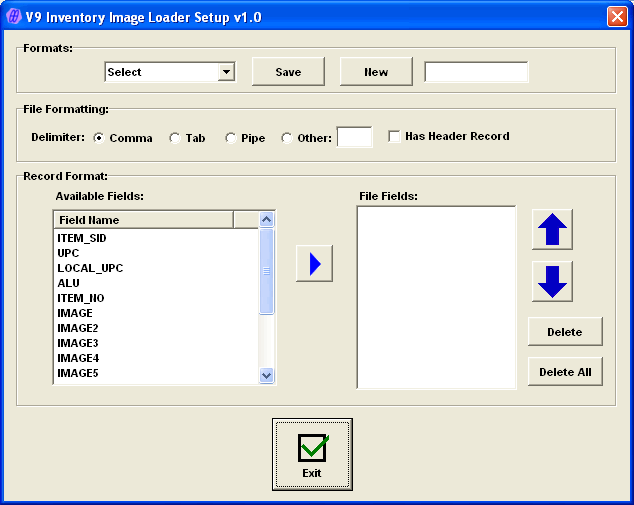Viewport: 634px width, 505px height.
Task: Move selected file field up
Action: 552,229
